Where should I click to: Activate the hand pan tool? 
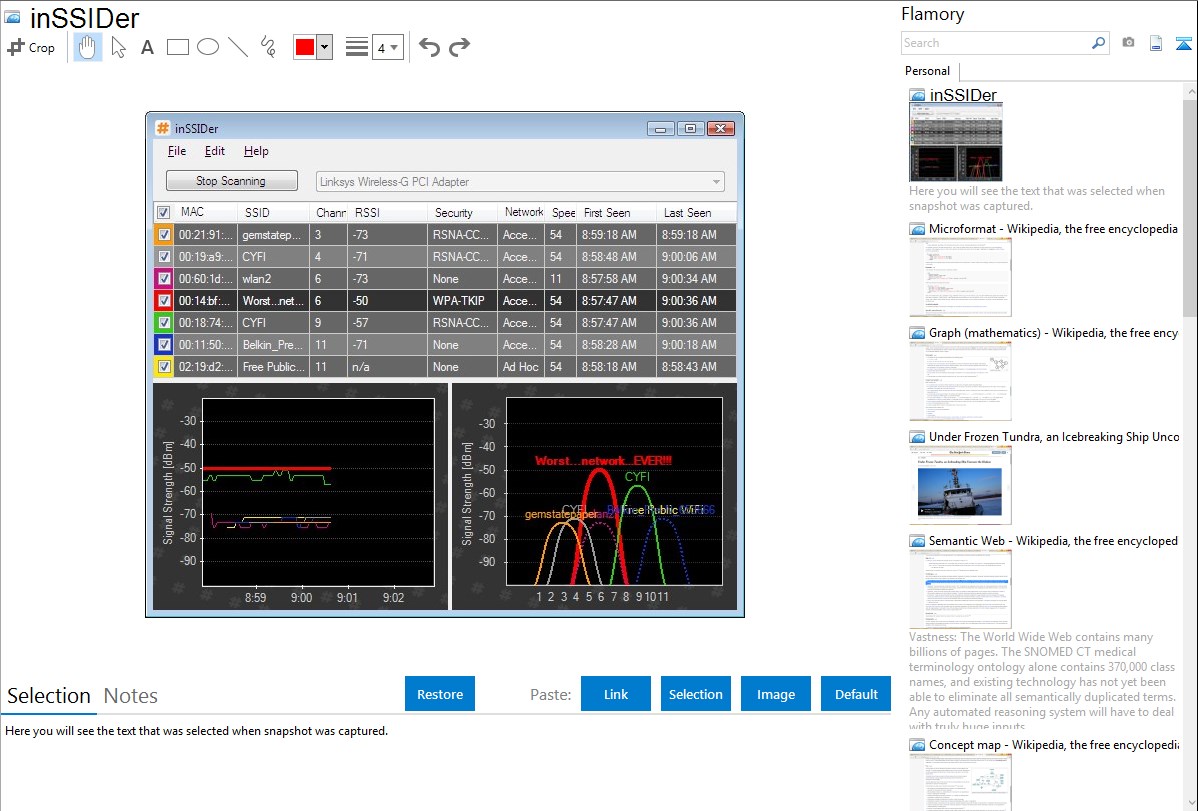pos(88,47)
